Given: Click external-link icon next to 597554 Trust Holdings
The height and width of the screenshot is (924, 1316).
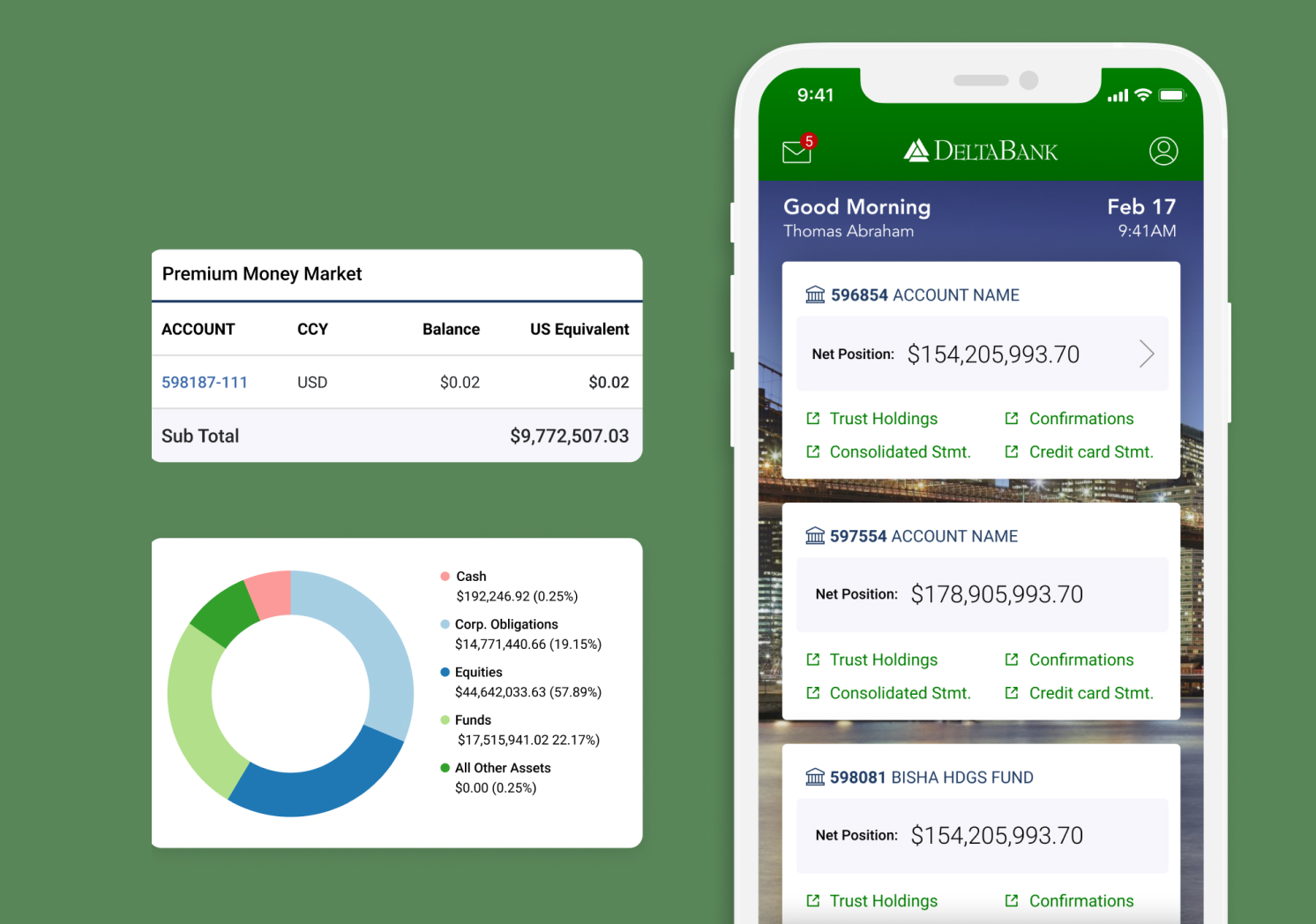Looking at the screenshot, I should (813, 659).
